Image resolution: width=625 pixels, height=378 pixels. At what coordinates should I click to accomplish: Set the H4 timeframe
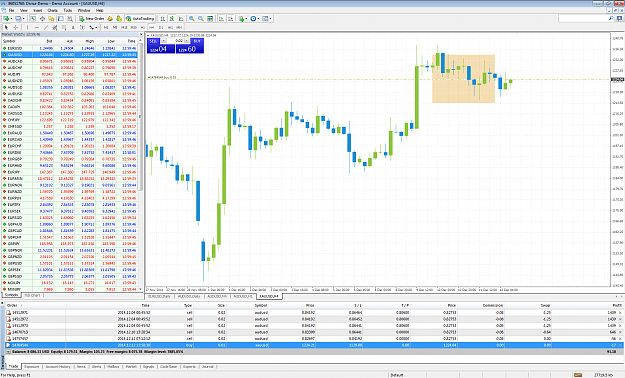[152, 28]
